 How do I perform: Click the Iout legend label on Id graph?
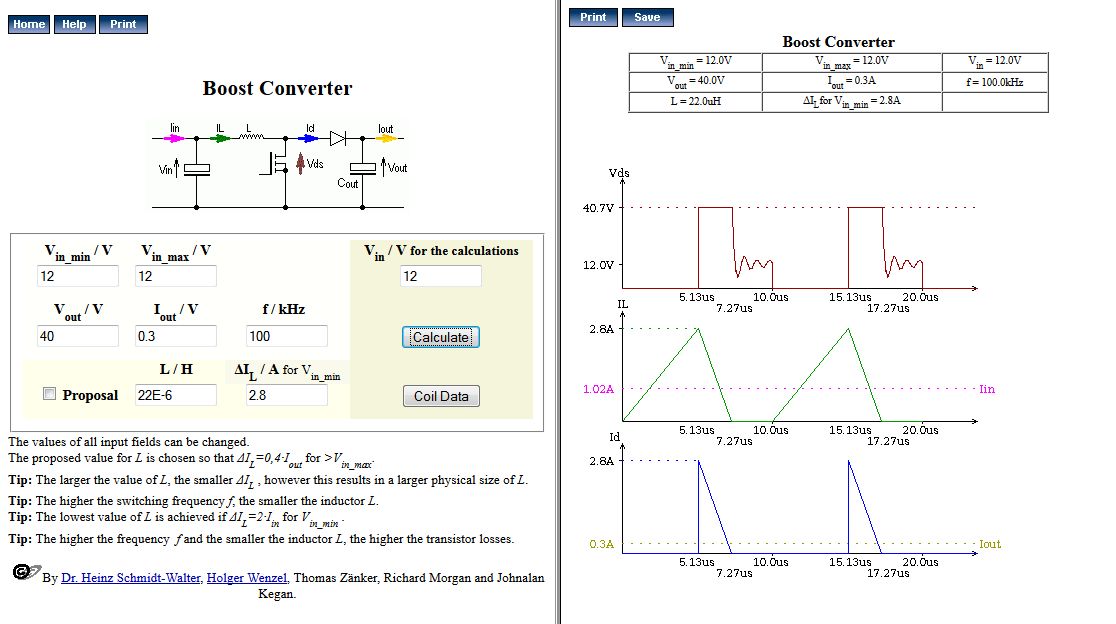[x=990, y=544]
